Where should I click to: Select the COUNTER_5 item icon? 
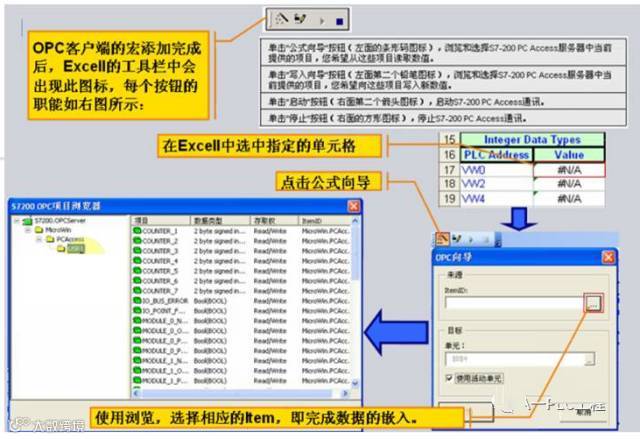coord(137,270)
